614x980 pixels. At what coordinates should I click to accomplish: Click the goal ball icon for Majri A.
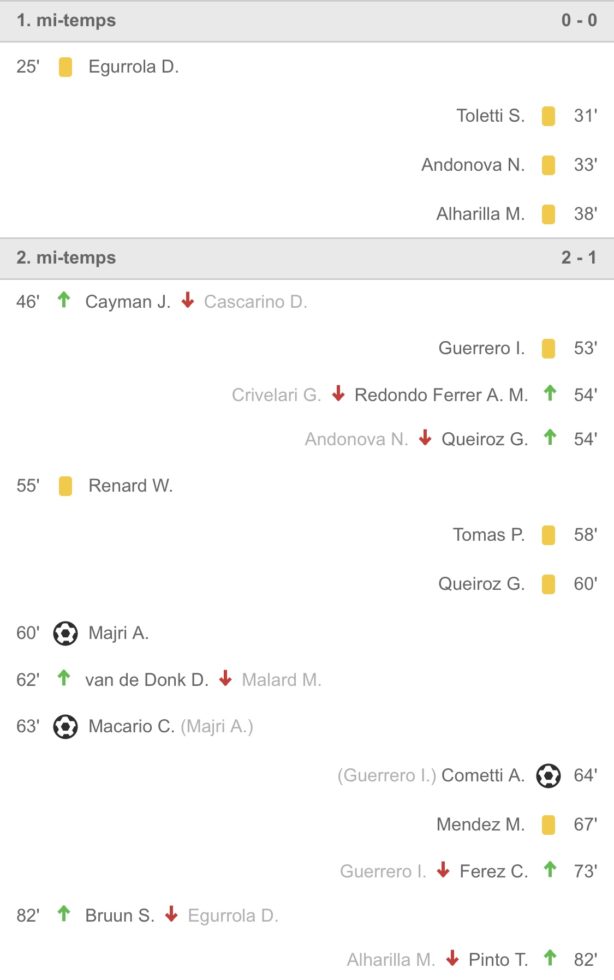coord(65,633)
